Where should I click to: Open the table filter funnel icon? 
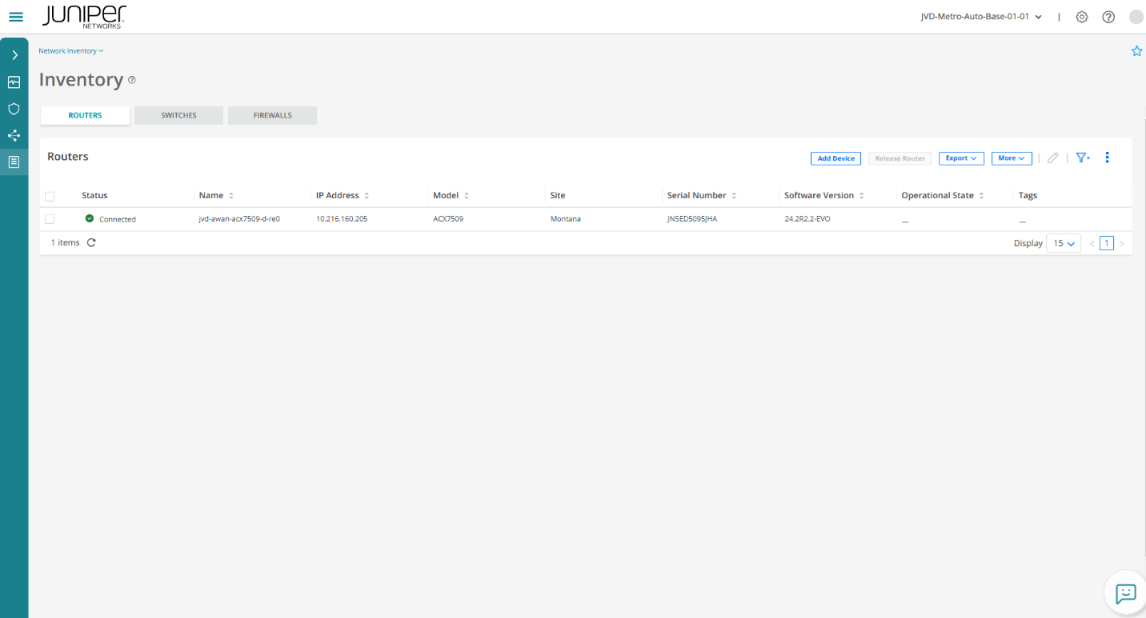tap(1082, 158)
